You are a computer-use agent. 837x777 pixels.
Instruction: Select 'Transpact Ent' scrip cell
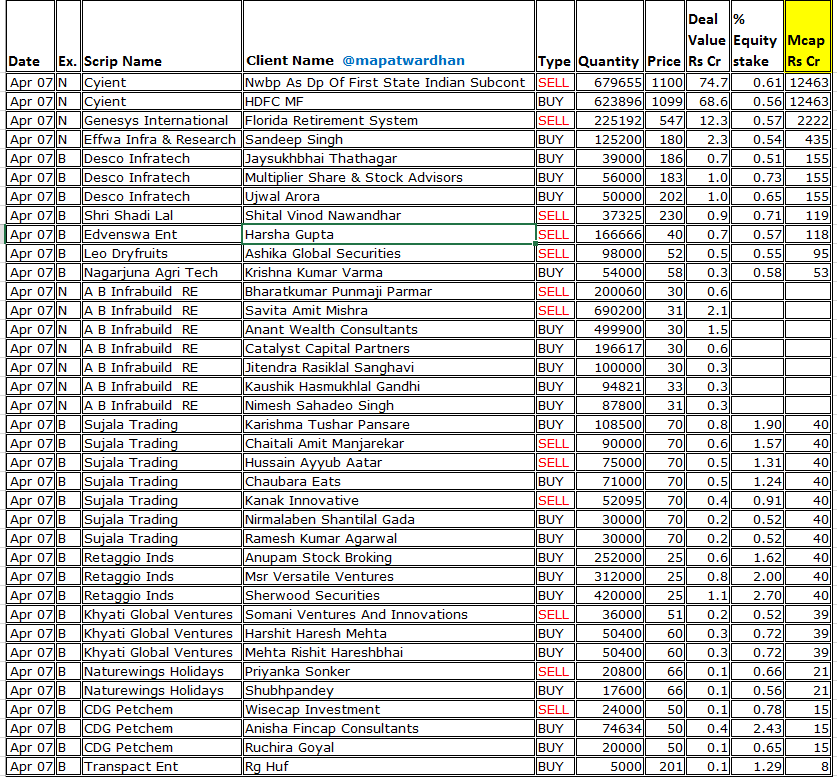coord(162,767)
